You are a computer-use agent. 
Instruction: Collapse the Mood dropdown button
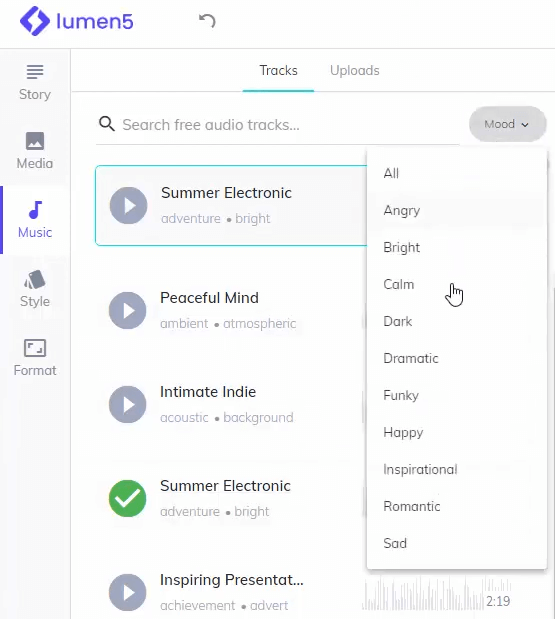click(507, 124)
